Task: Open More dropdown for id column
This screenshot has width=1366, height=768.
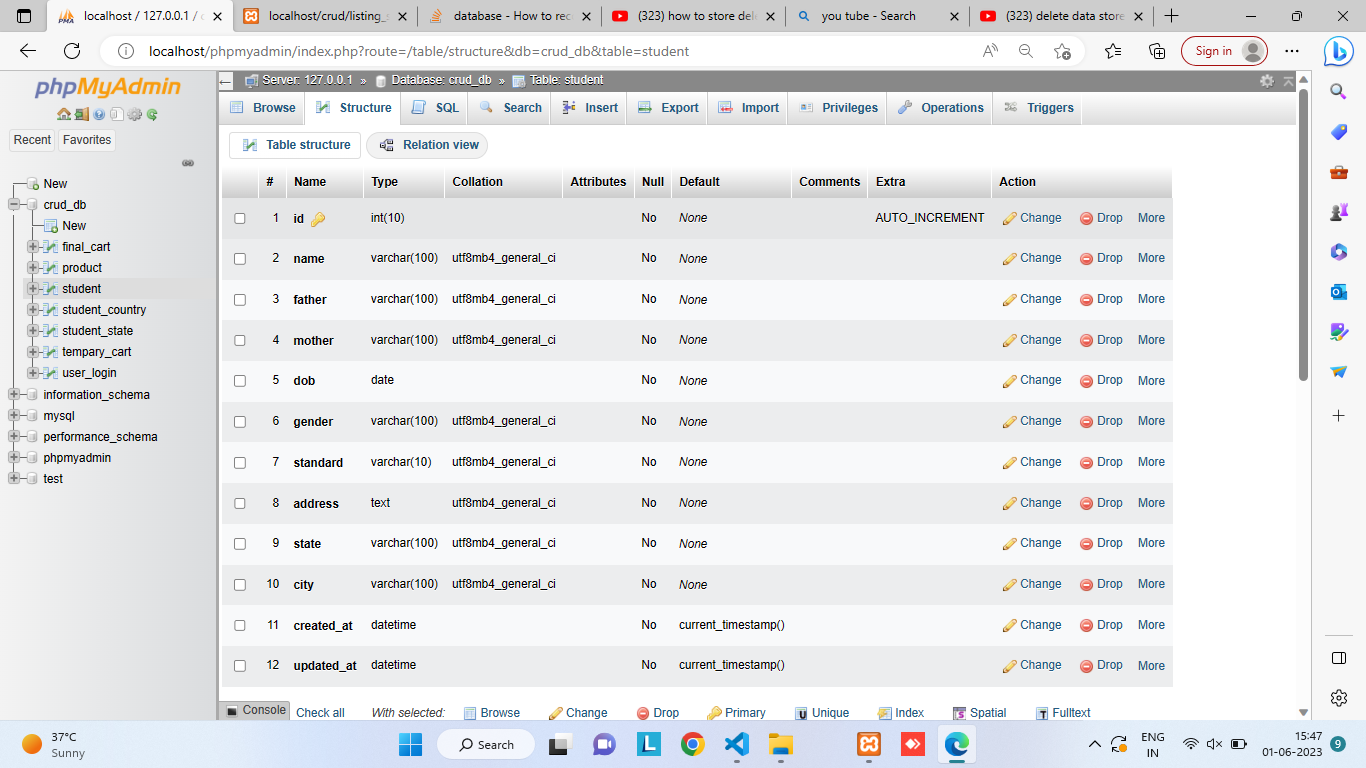Action: (x=1151, y=218)
